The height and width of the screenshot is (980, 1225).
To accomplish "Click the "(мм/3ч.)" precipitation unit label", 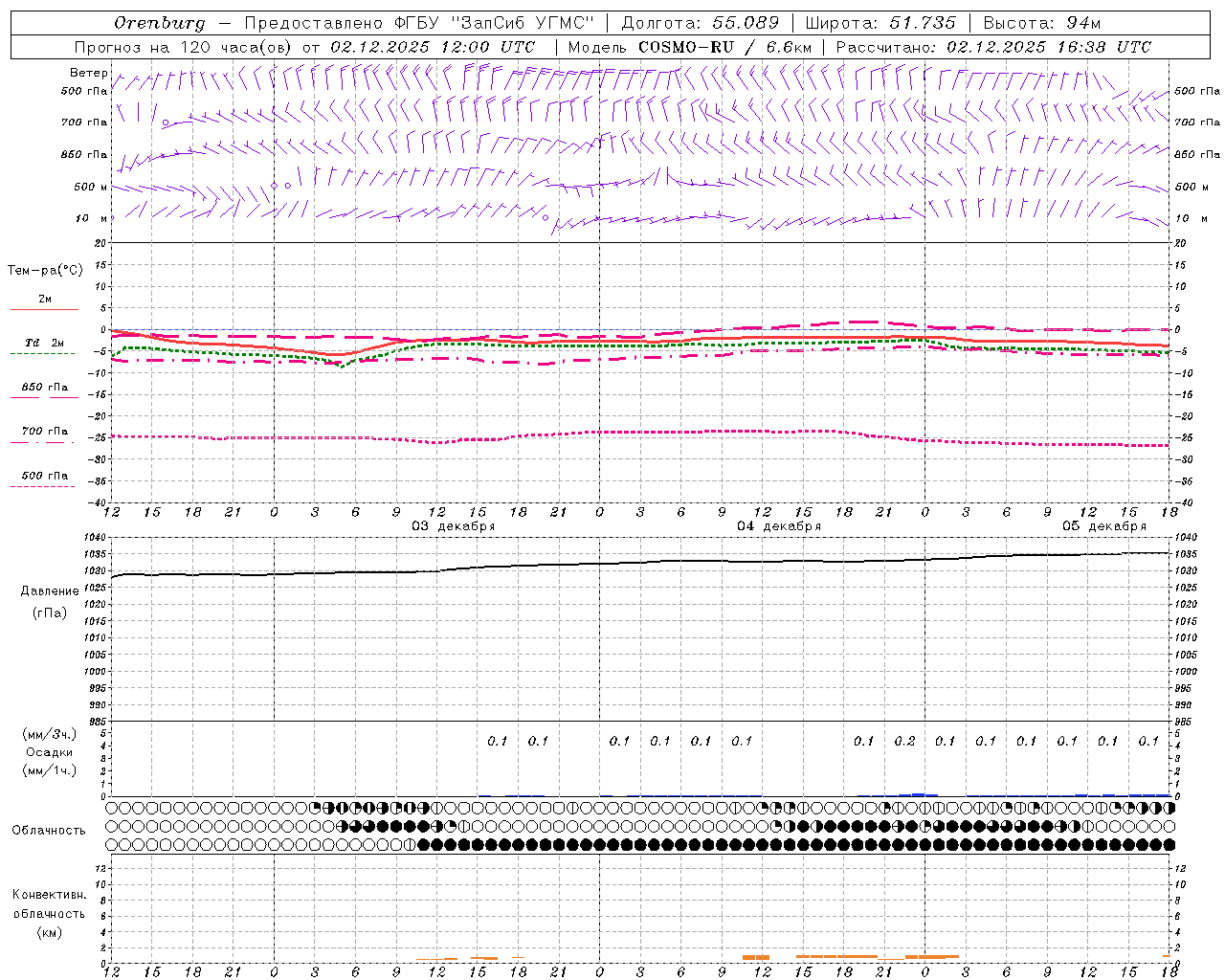I will pos(50,734).
